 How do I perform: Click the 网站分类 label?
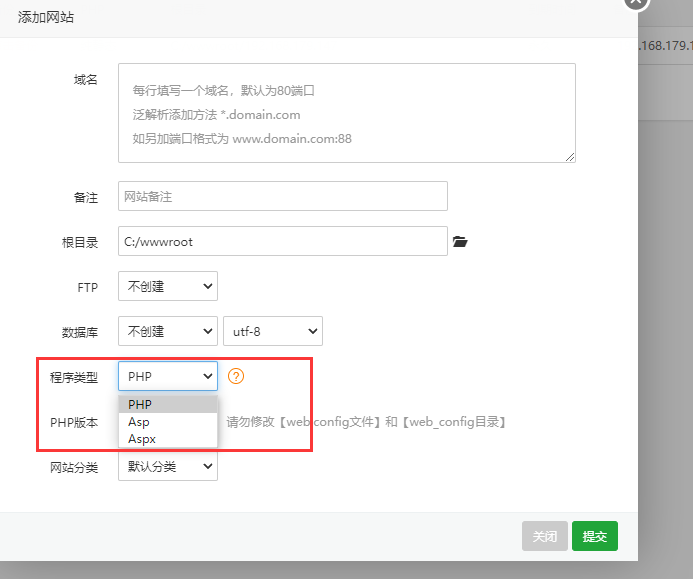coord(74,467)
